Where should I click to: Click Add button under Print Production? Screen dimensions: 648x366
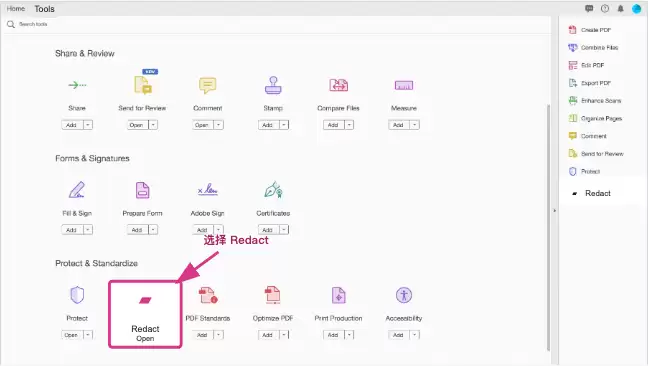(x=334, y=335)
